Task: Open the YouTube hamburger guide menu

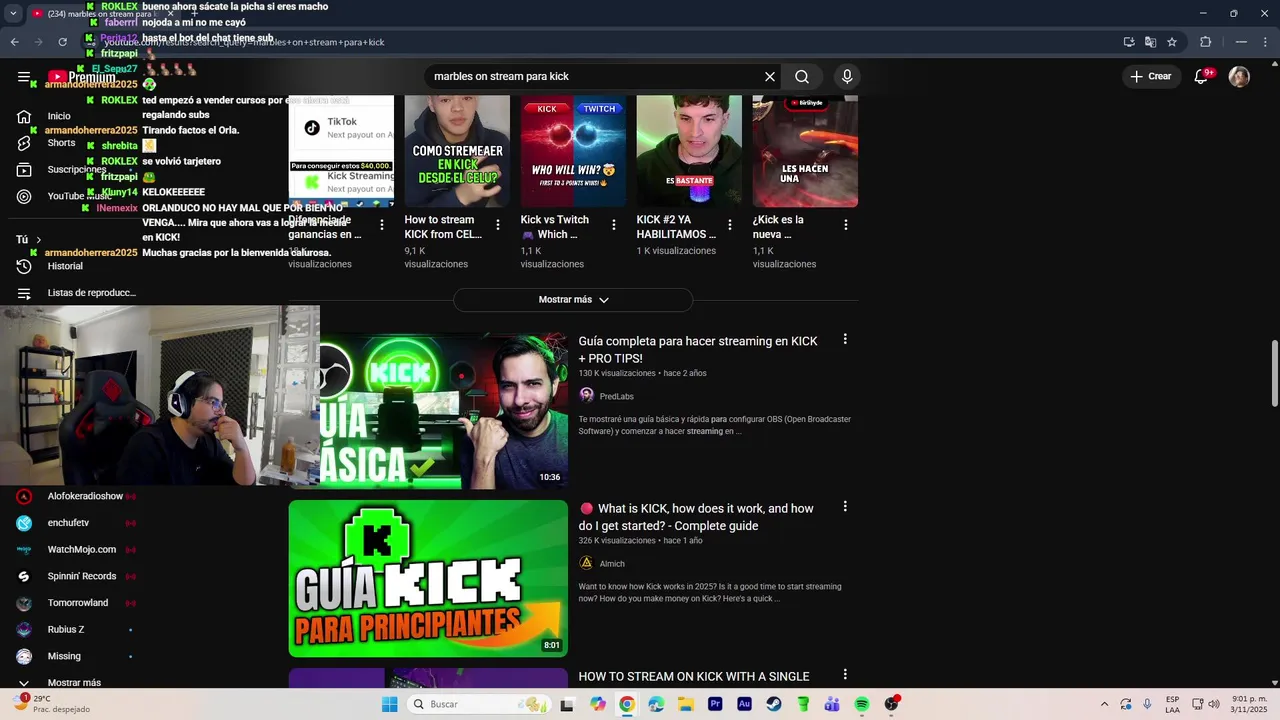Action: pos(24,77)
